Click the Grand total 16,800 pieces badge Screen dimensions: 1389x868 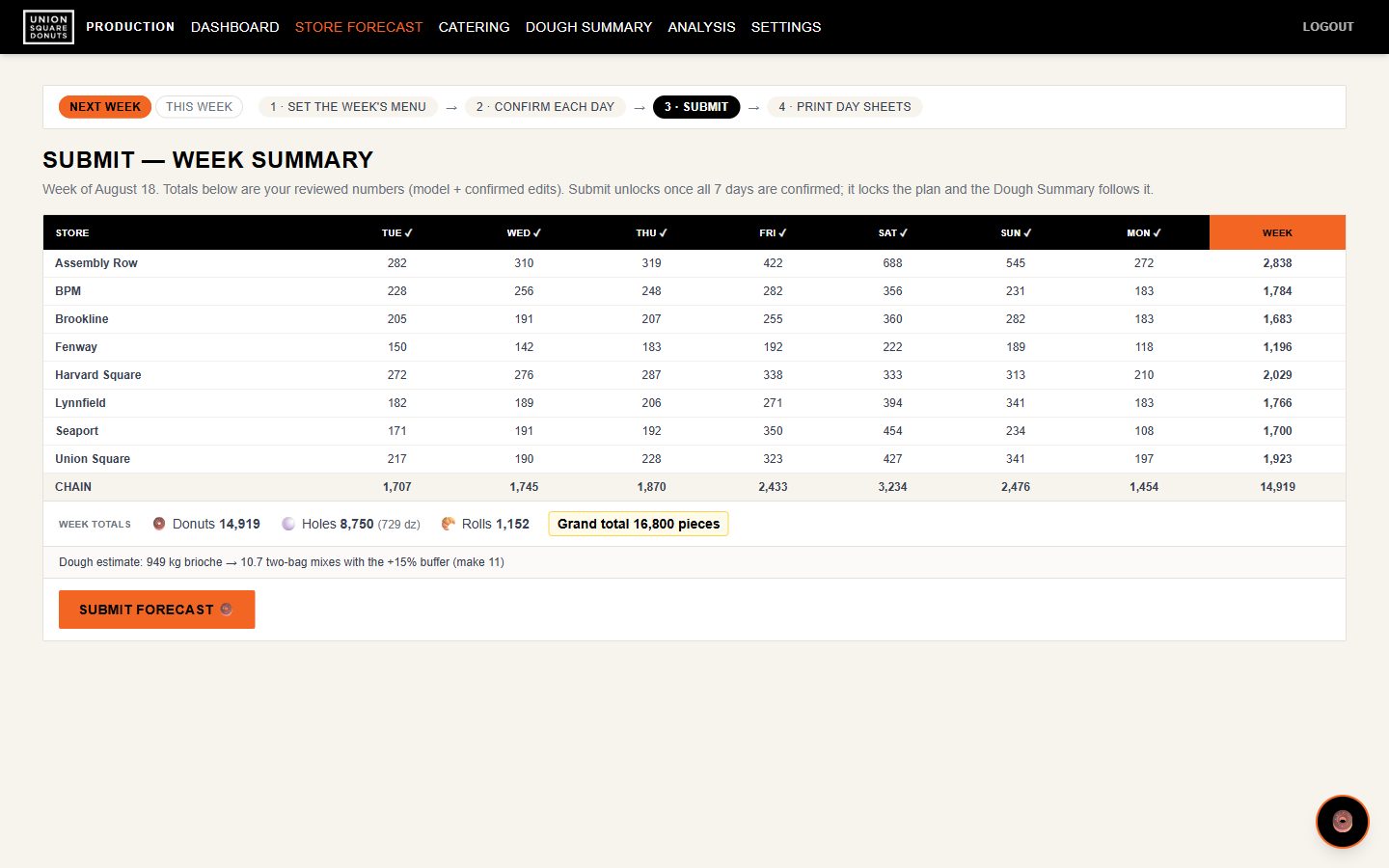pyautogui.click(x=639, y=524)
